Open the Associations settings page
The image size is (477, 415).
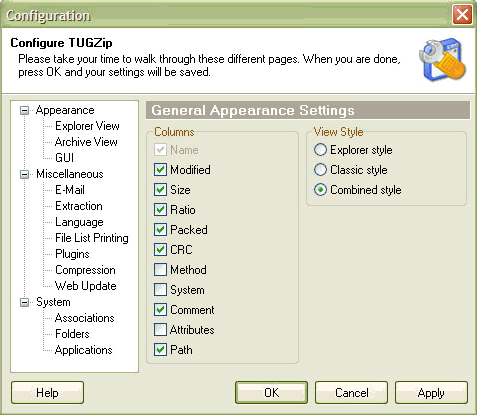tap(85, 318)
